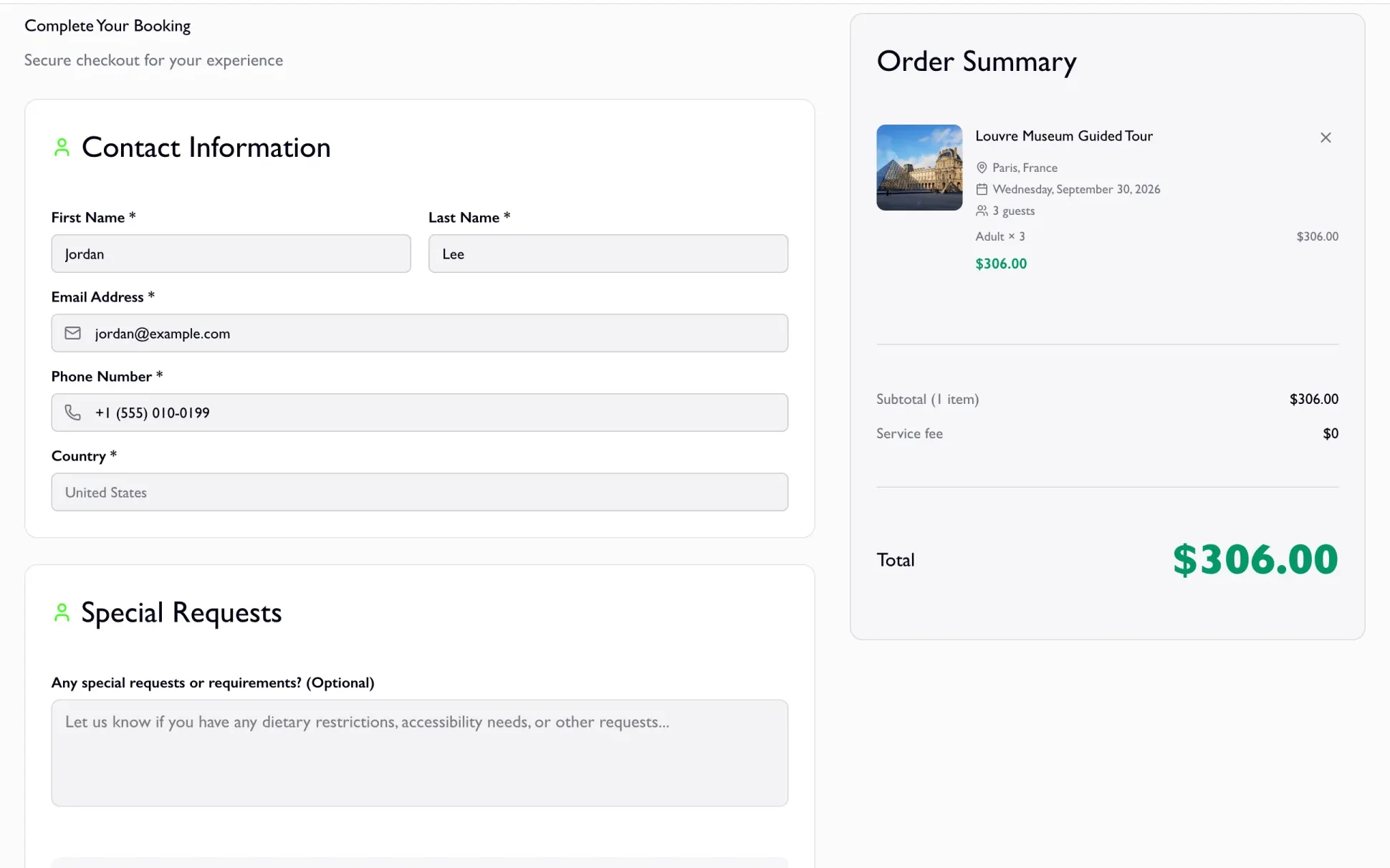
Task: Click the location pin icon next to Paris, France
Action: [x=982, y=168]
